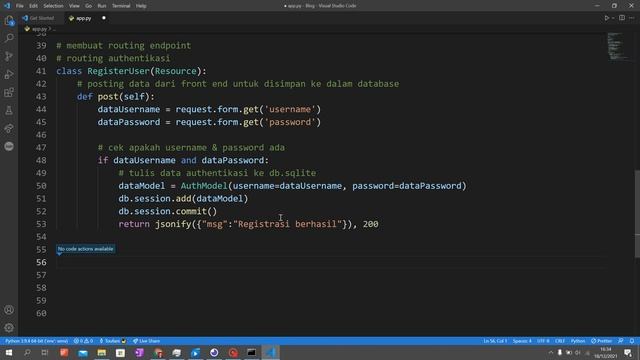This screenshot has height=360, width=640.
Task: Click the post method name
Action: tap(108, 97)
